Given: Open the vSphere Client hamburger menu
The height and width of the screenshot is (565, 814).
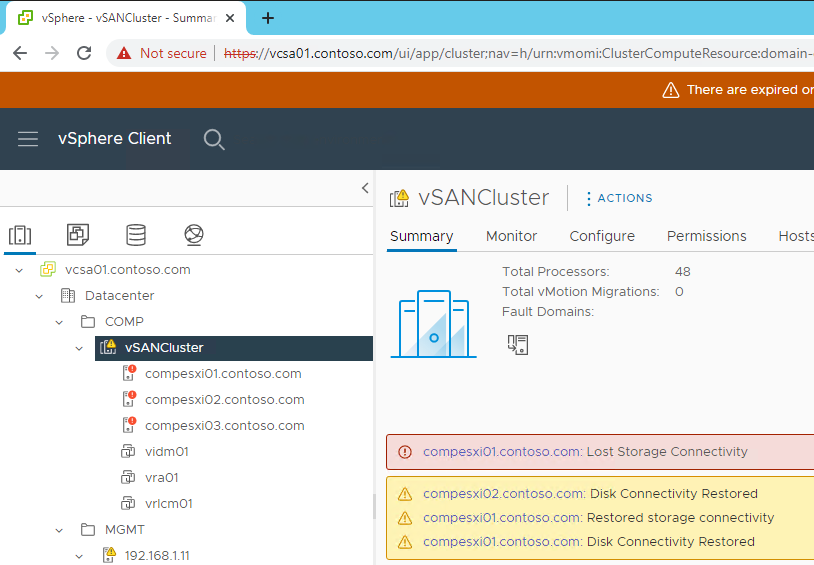Looking at the screenshot, I should coord(28,139).
